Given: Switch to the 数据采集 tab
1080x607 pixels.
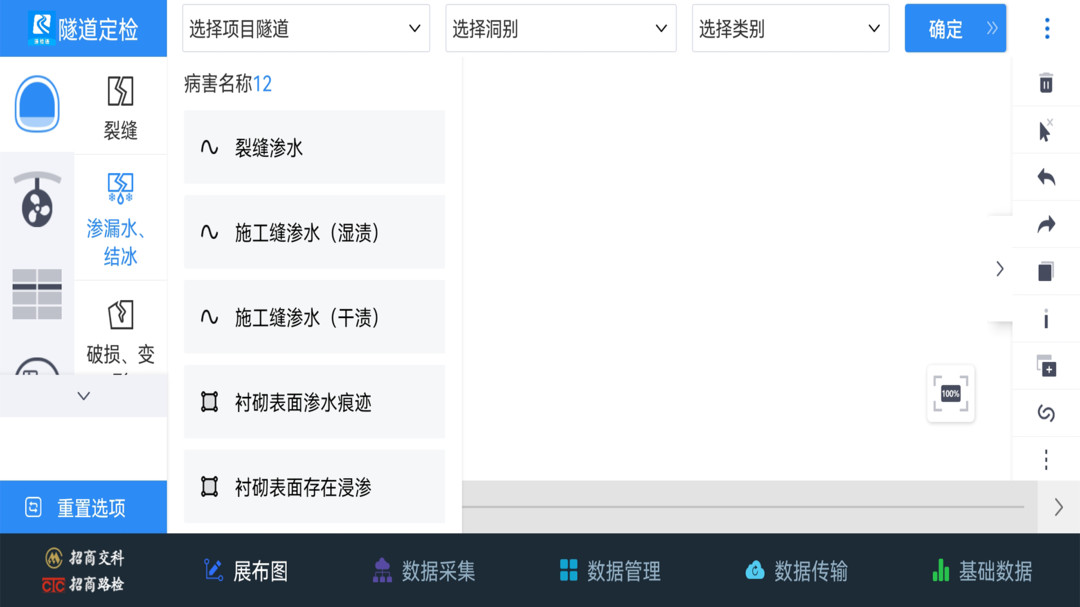Looking at the screenshot, I should pos(423,571).
